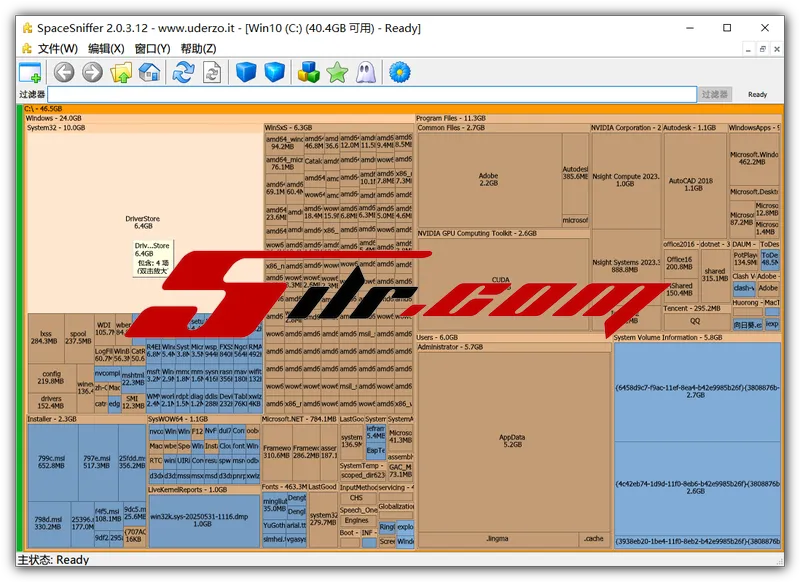Viewport: 800px width, 582px height.
Task: Select the Users - 6.0GB header
Action: [x=513, y=338]
